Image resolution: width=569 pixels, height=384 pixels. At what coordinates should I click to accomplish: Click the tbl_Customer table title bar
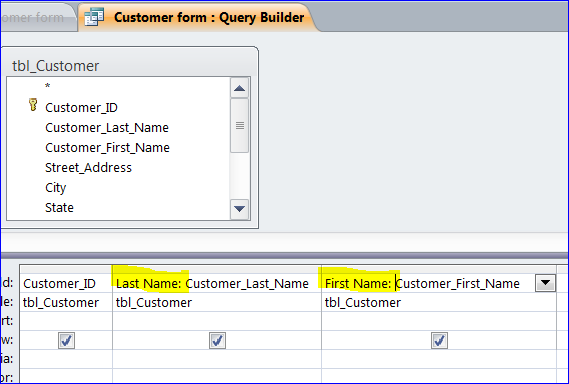pos(129,66)
